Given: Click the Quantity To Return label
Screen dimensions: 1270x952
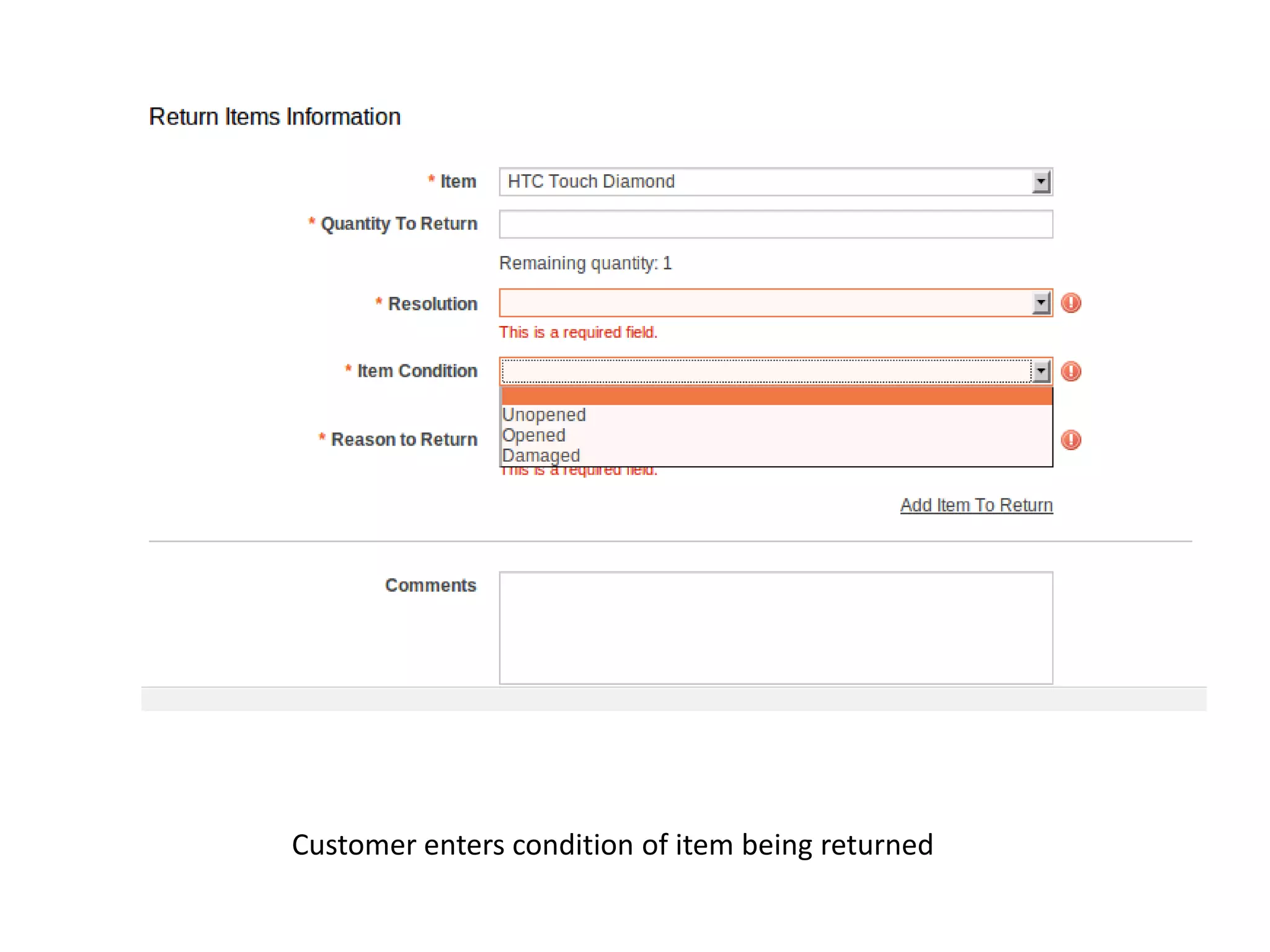Looking at the screenshot, I should coord(399,224).
